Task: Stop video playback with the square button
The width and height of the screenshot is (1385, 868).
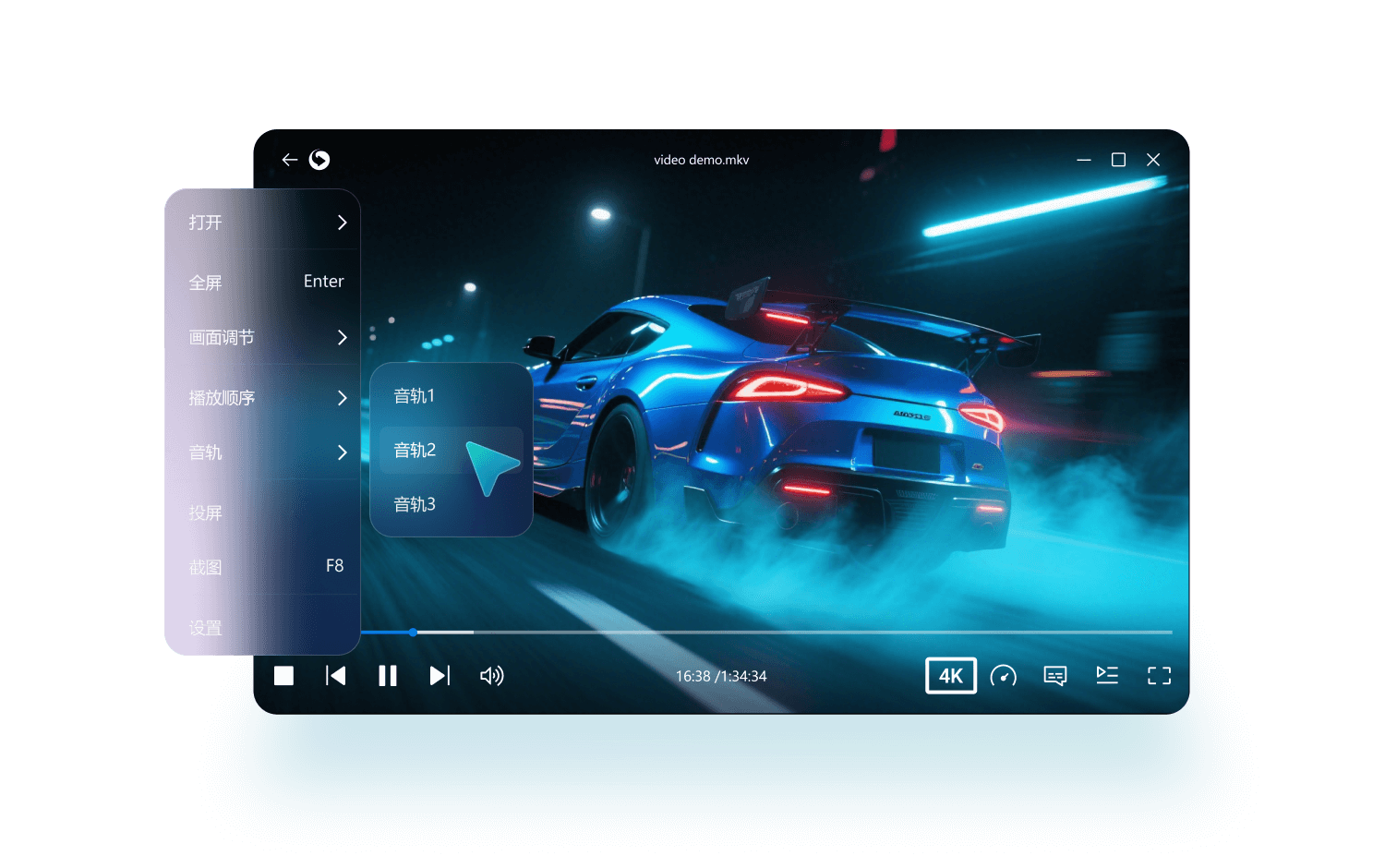Action: point(284,676)
